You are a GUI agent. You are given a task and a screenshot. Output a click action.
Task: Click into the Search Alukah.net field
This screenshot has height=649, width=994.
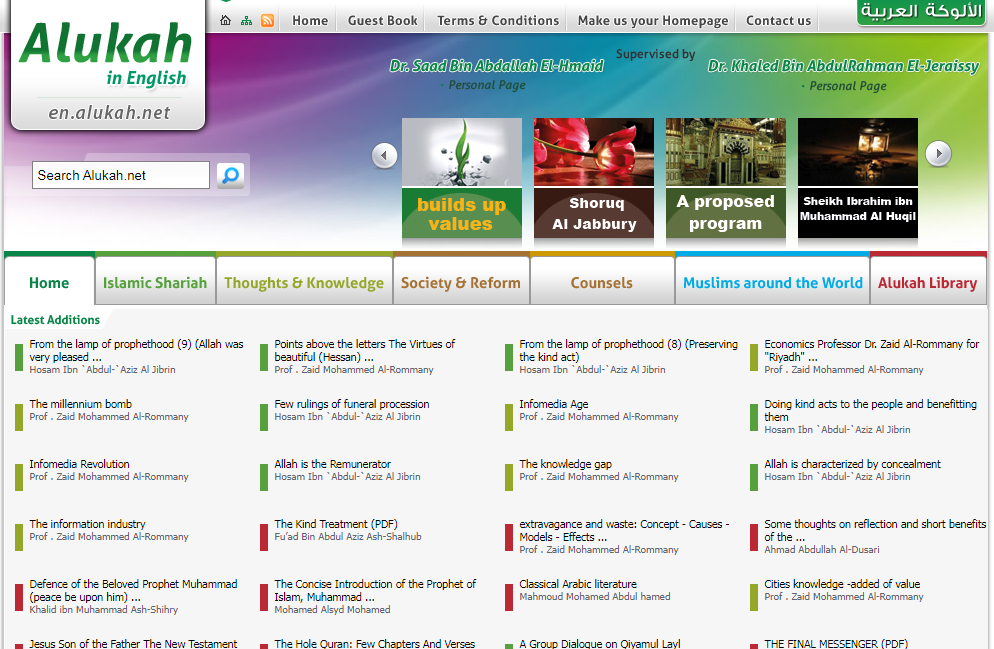point(121,175)
